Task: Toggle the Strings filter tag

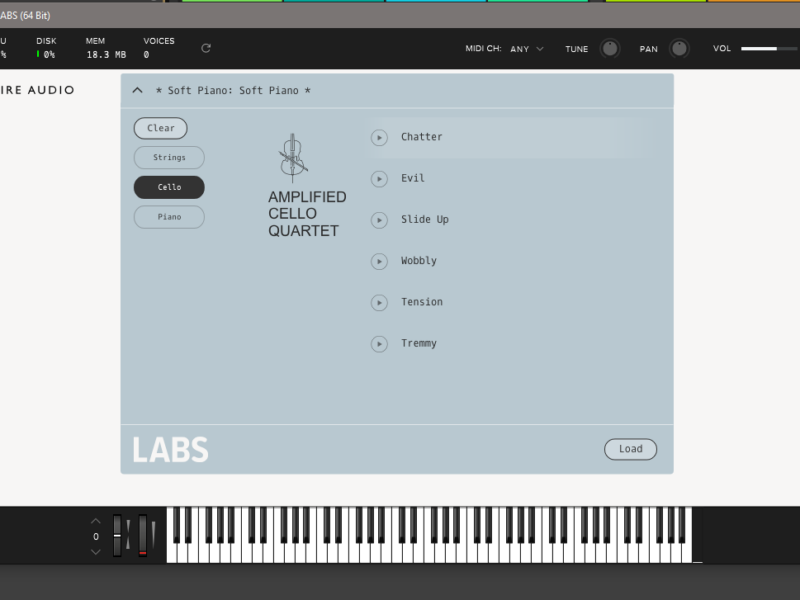Action: click(169, 157)
